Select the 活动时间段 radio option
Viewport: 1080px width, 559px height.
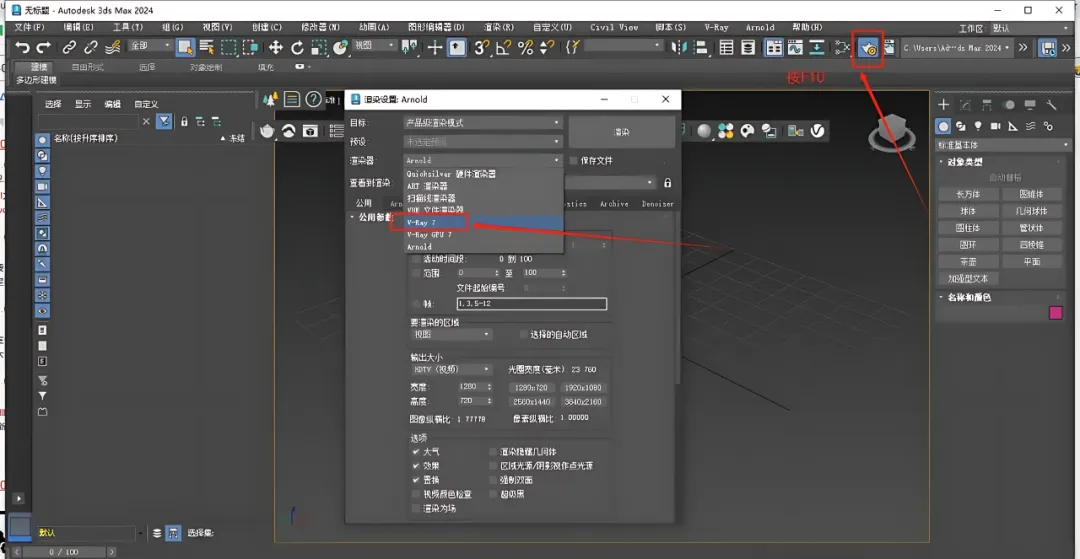pos(415,260)
